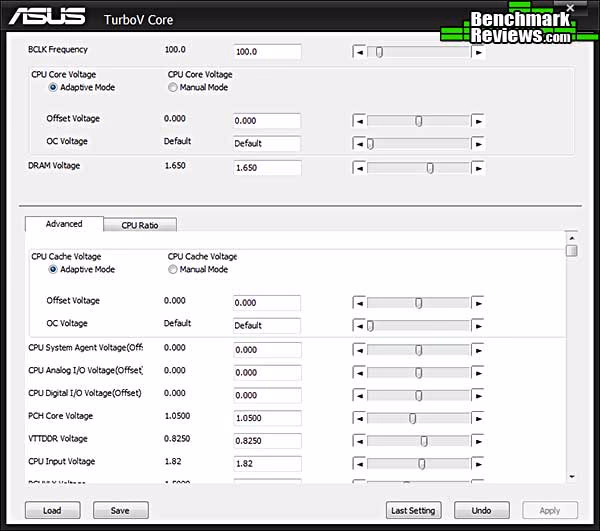Undo the recent changes
Screen dimensions: 600x531
(481, 510)
